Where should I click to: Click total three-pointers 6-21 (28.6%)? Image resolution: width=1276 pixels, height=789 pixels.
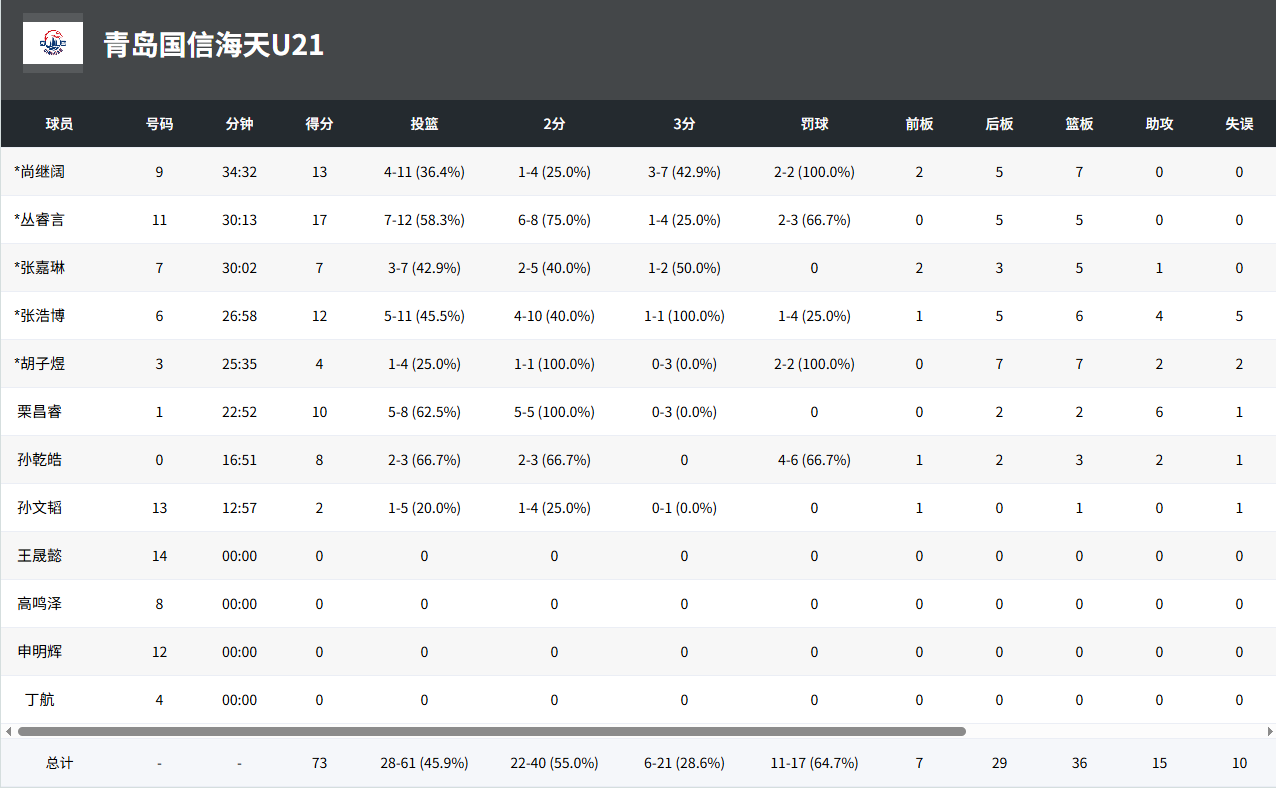[684, 763]
